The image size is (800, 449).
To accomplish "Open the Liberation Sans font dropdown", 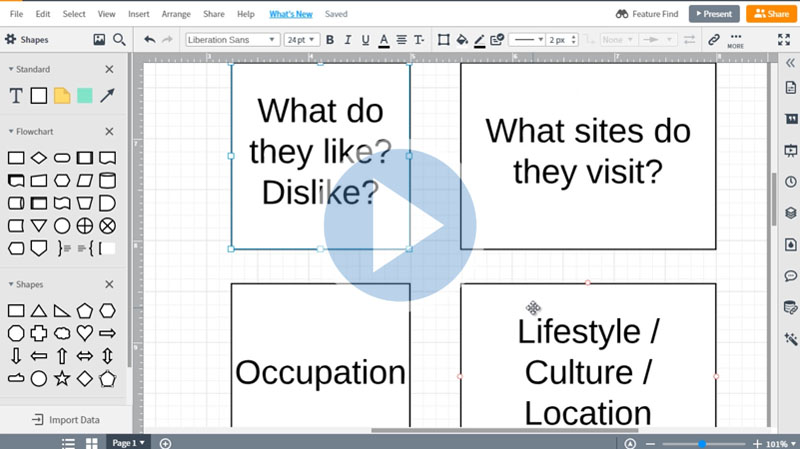I will click(x=232, y=40).
